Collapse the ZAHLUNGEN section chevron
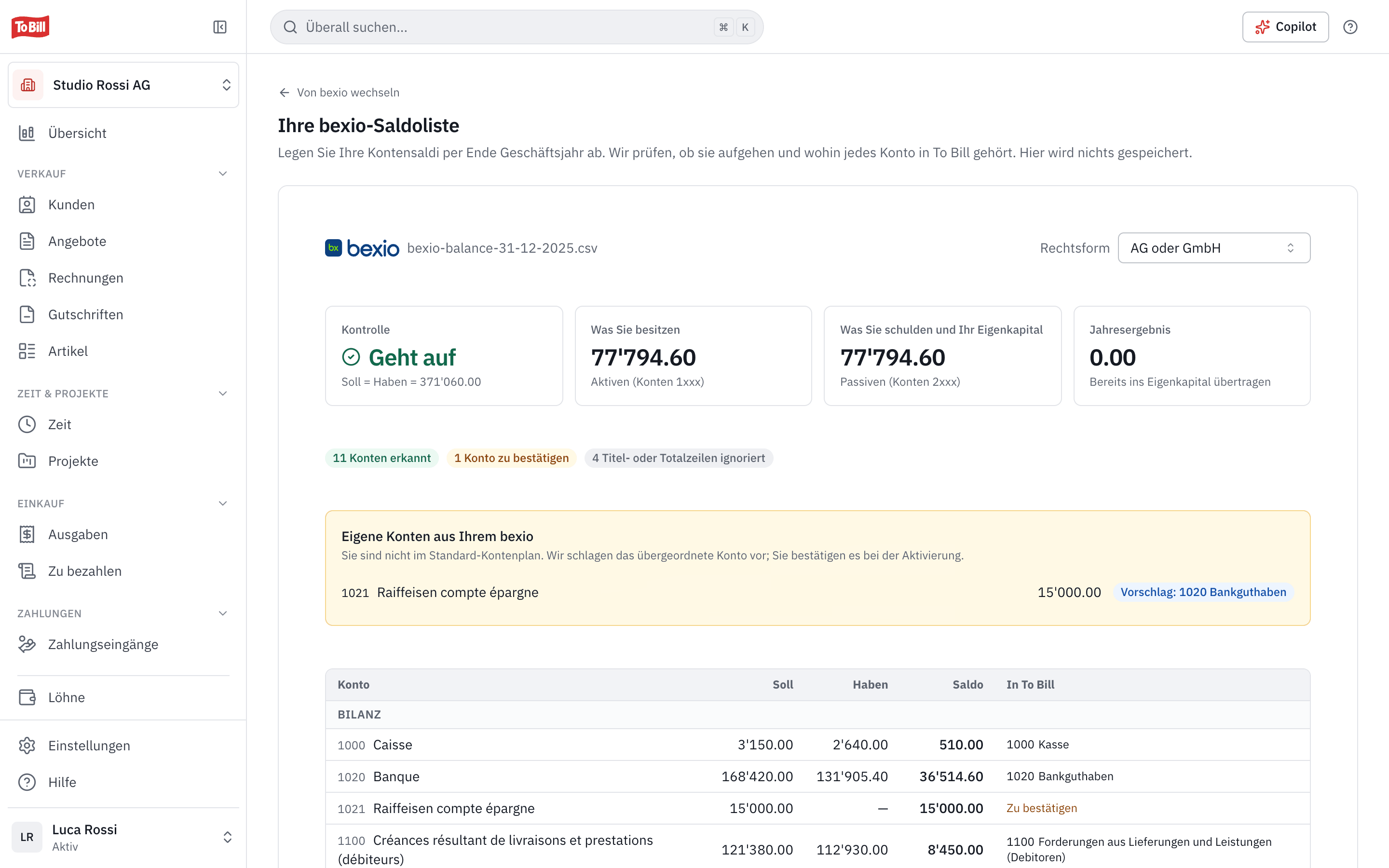This screenshot has height=868, width=1389. (x=223, y=613)
